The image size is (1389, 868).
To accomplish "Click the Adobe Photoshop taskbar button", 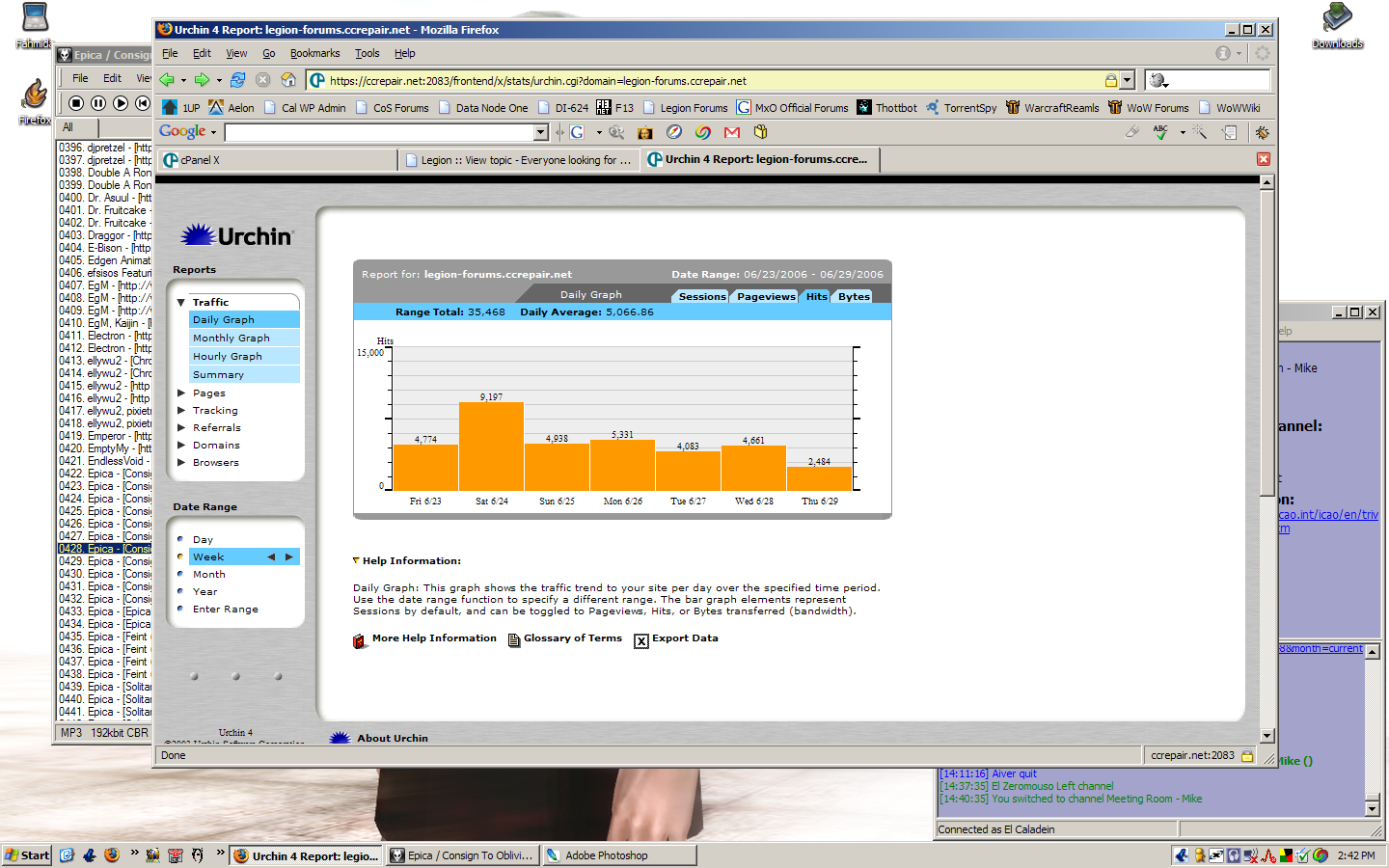I will coord(619,854).
